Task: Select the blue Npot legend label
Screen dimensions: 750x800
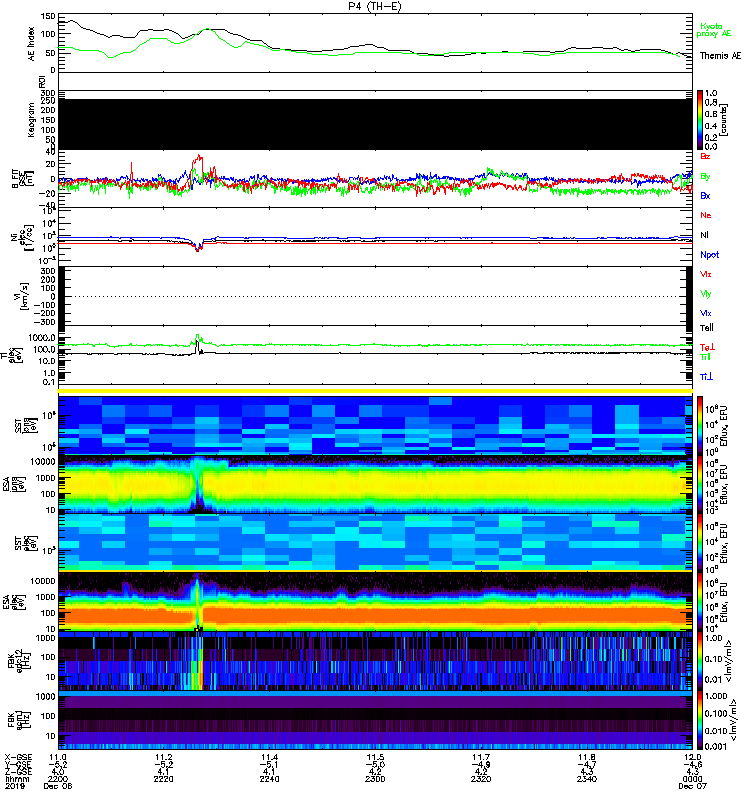Action: (709, 255)
